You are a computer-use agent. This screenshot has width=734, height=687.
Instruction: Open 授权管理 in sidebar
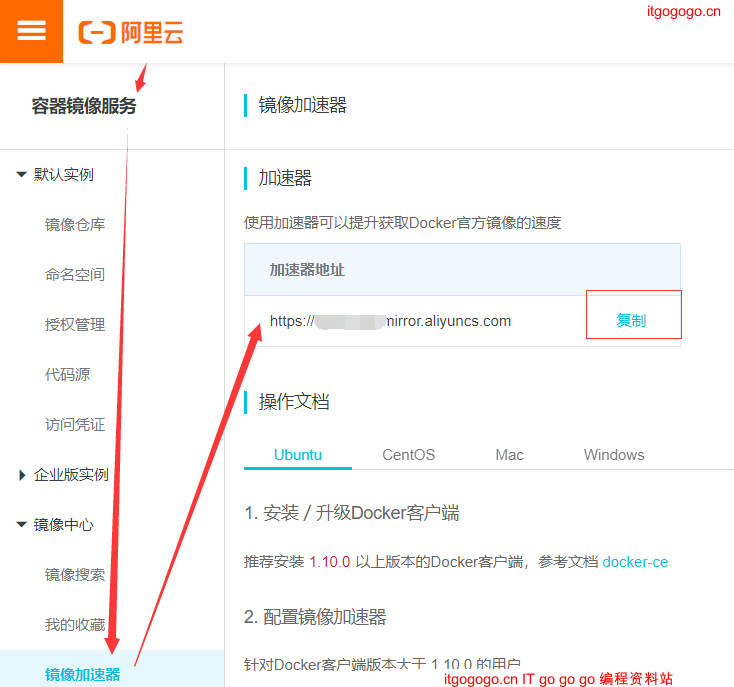click(x=75, y=325)
